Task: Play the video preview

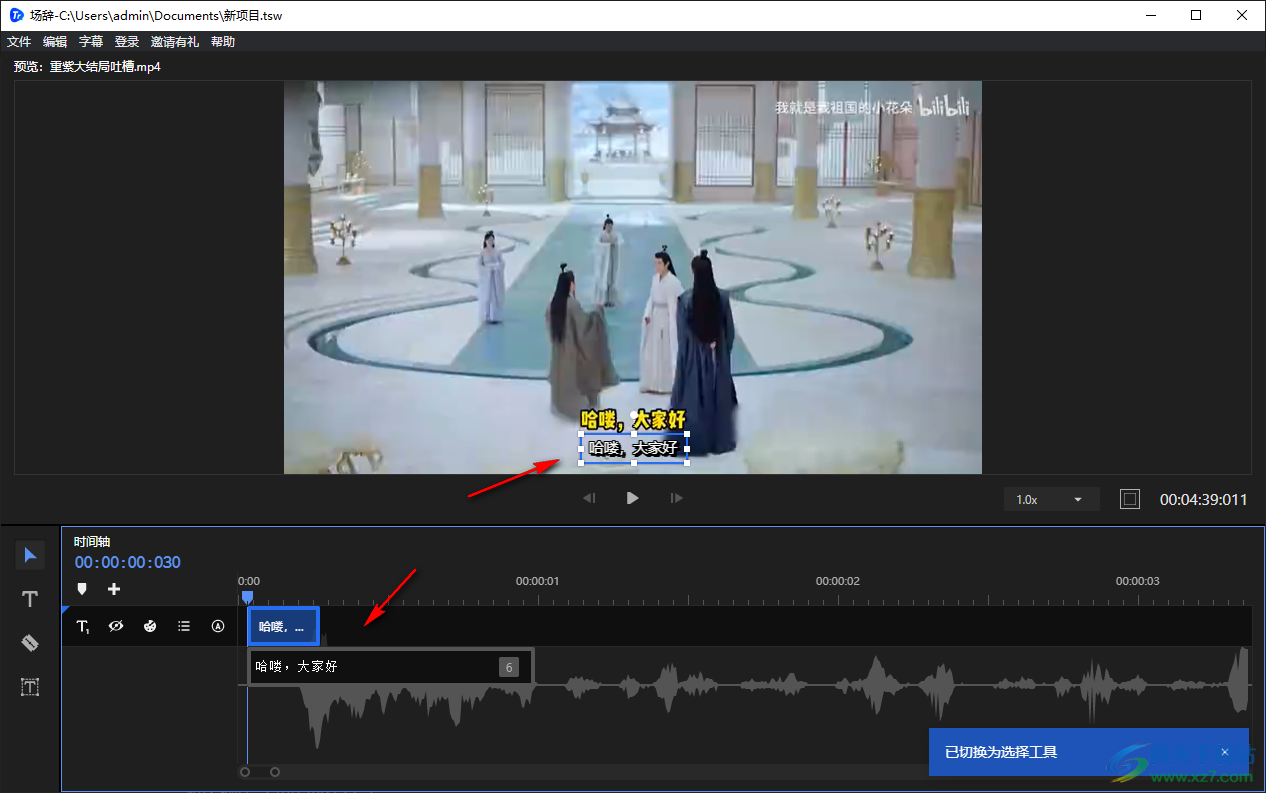Action: tap(632, 498)
